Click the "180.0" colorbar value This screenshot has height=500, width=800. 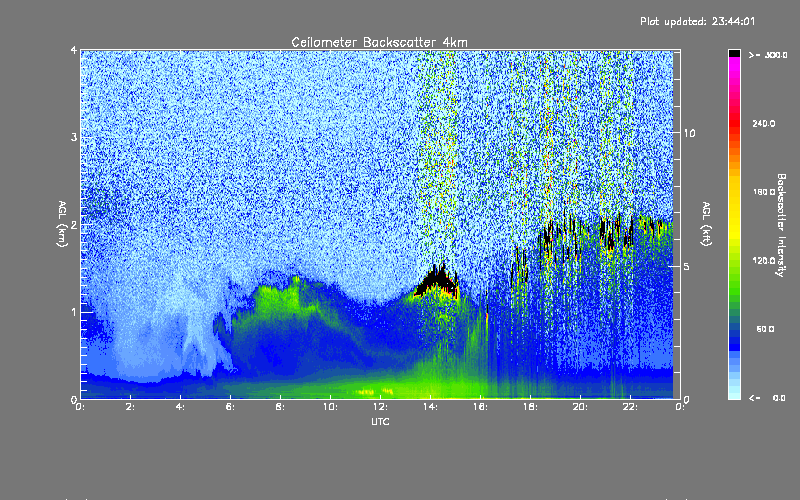click(x=764, y=192)
